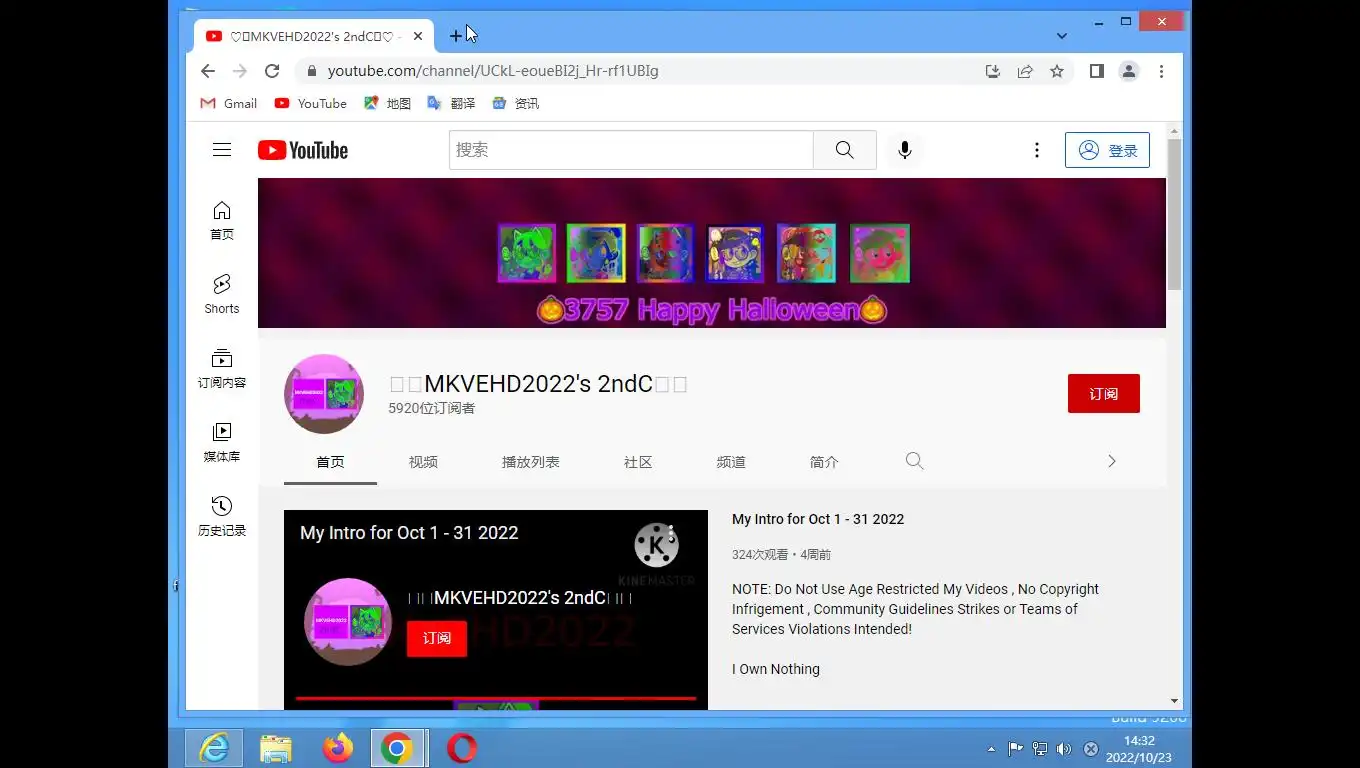This screenshot has width=1360, height=768.
Task: Open Gmail bookmark
Action: point(229,103)
